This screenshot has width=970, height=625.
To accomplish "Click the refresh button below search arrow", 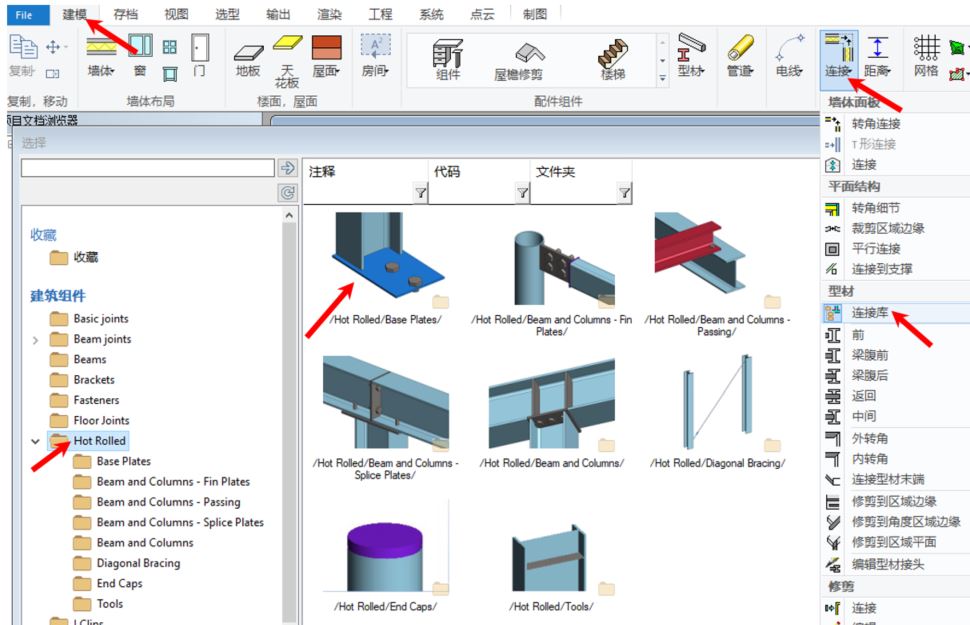I will click(x=288, y=193).
